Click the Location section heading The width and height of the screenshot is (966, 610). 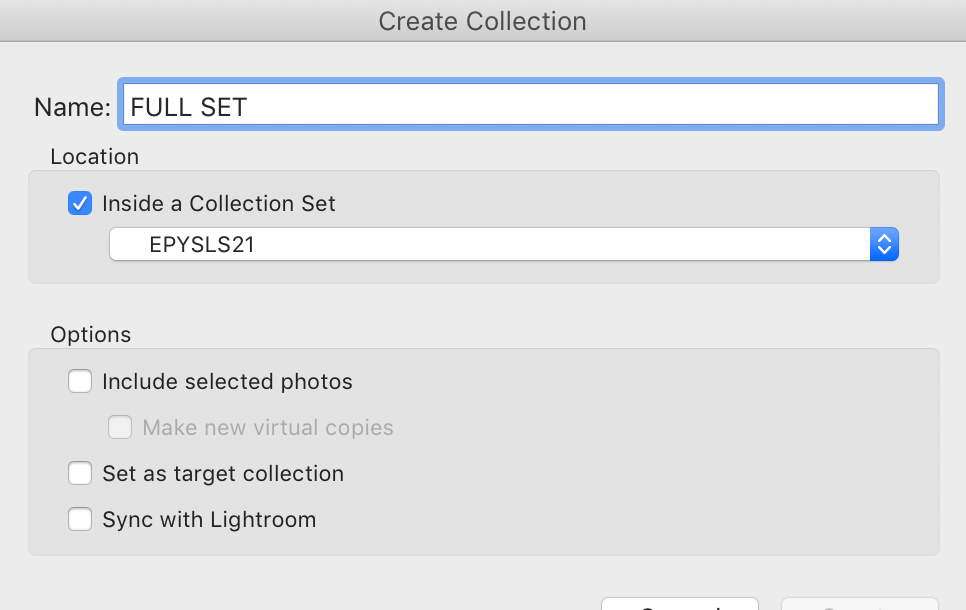94,157
